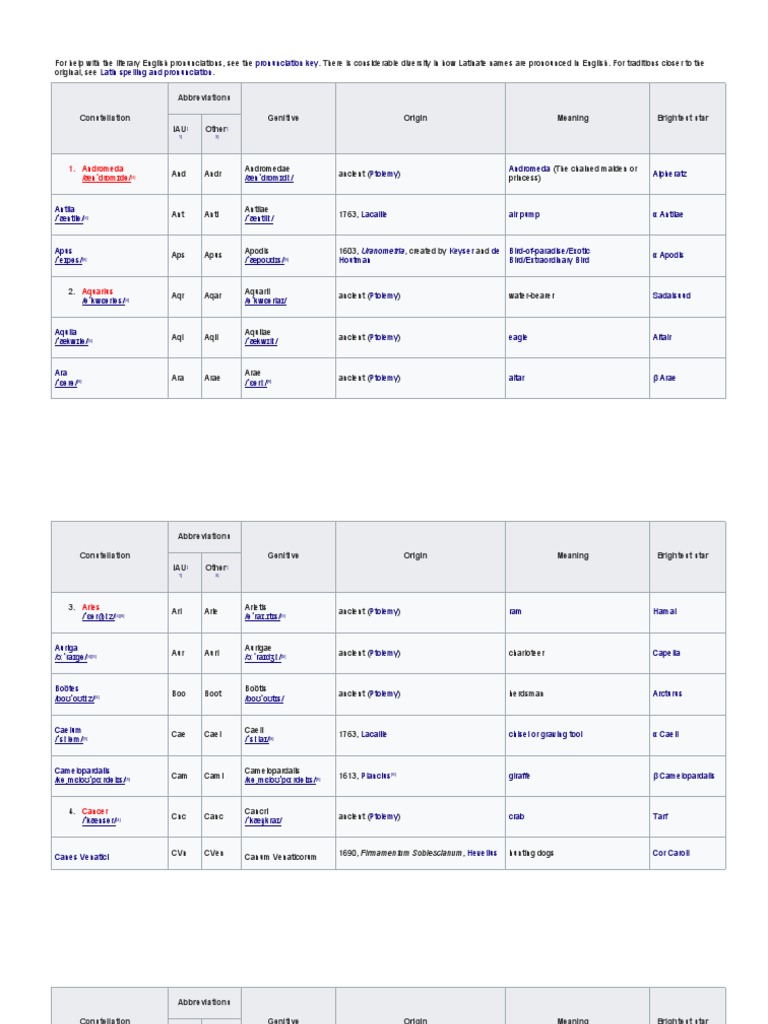Select the Arcturus star link
Screen dimensions: 768x1024
coord(668,693)
